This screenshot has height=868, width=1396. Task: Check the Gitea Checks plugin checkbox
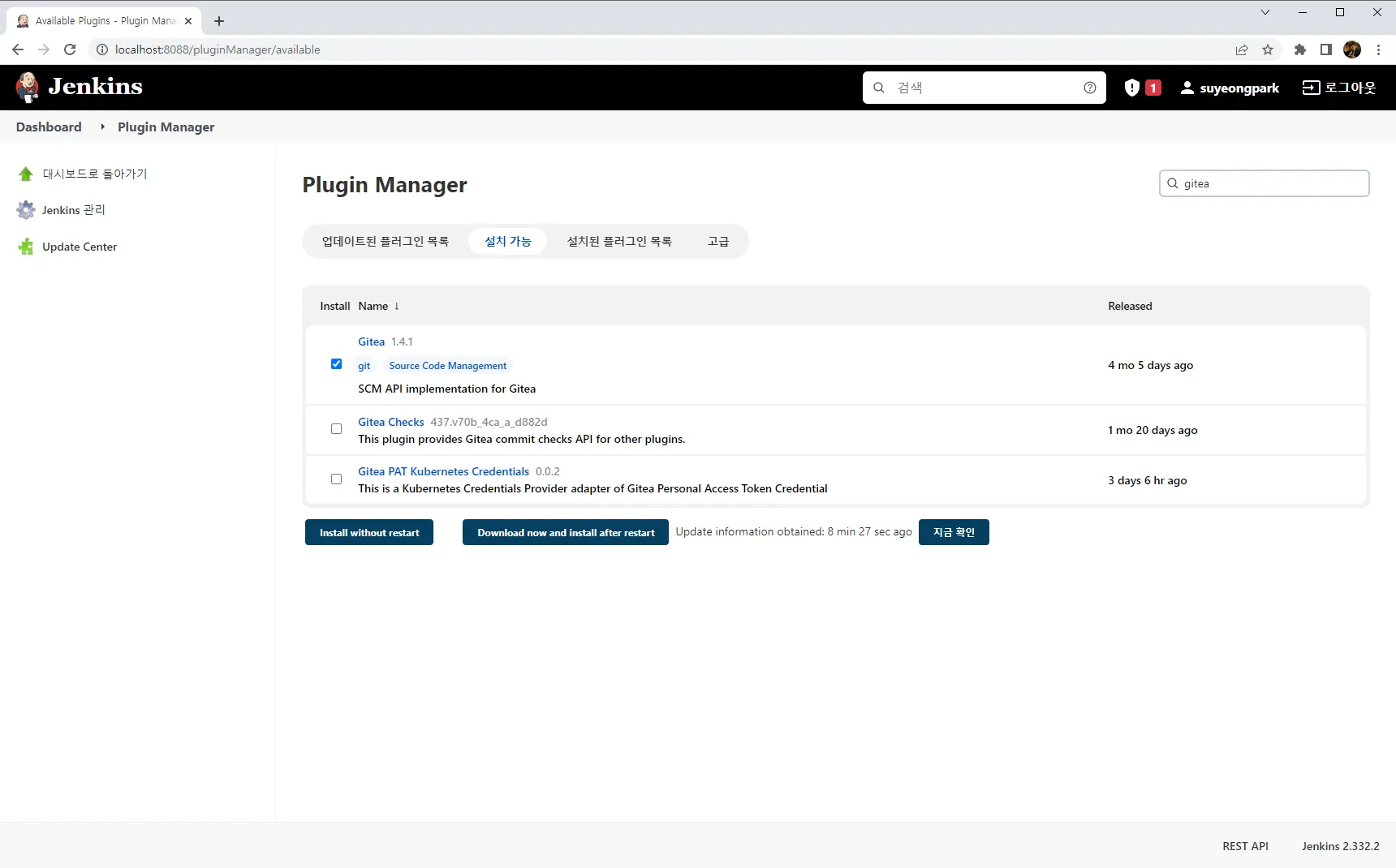(x=336, y=429)
